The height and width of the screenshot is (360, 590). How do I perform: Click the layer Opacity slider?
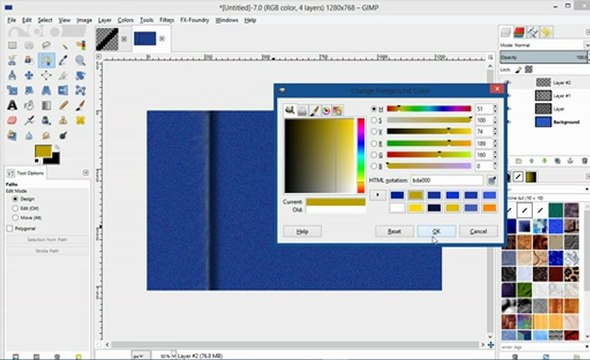[x=544, y=57]
